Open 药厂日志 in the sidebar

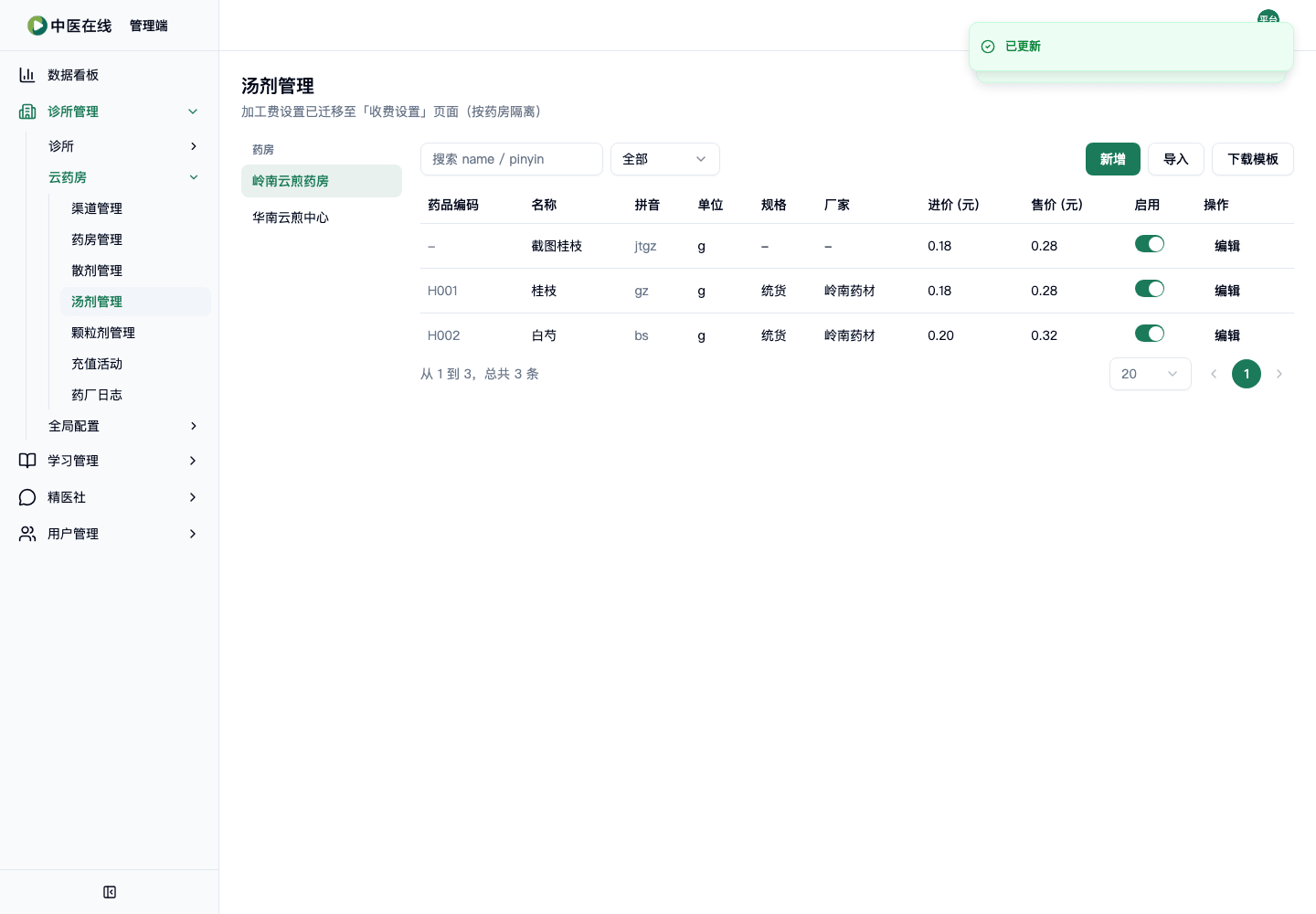click(x=135, y=395)
